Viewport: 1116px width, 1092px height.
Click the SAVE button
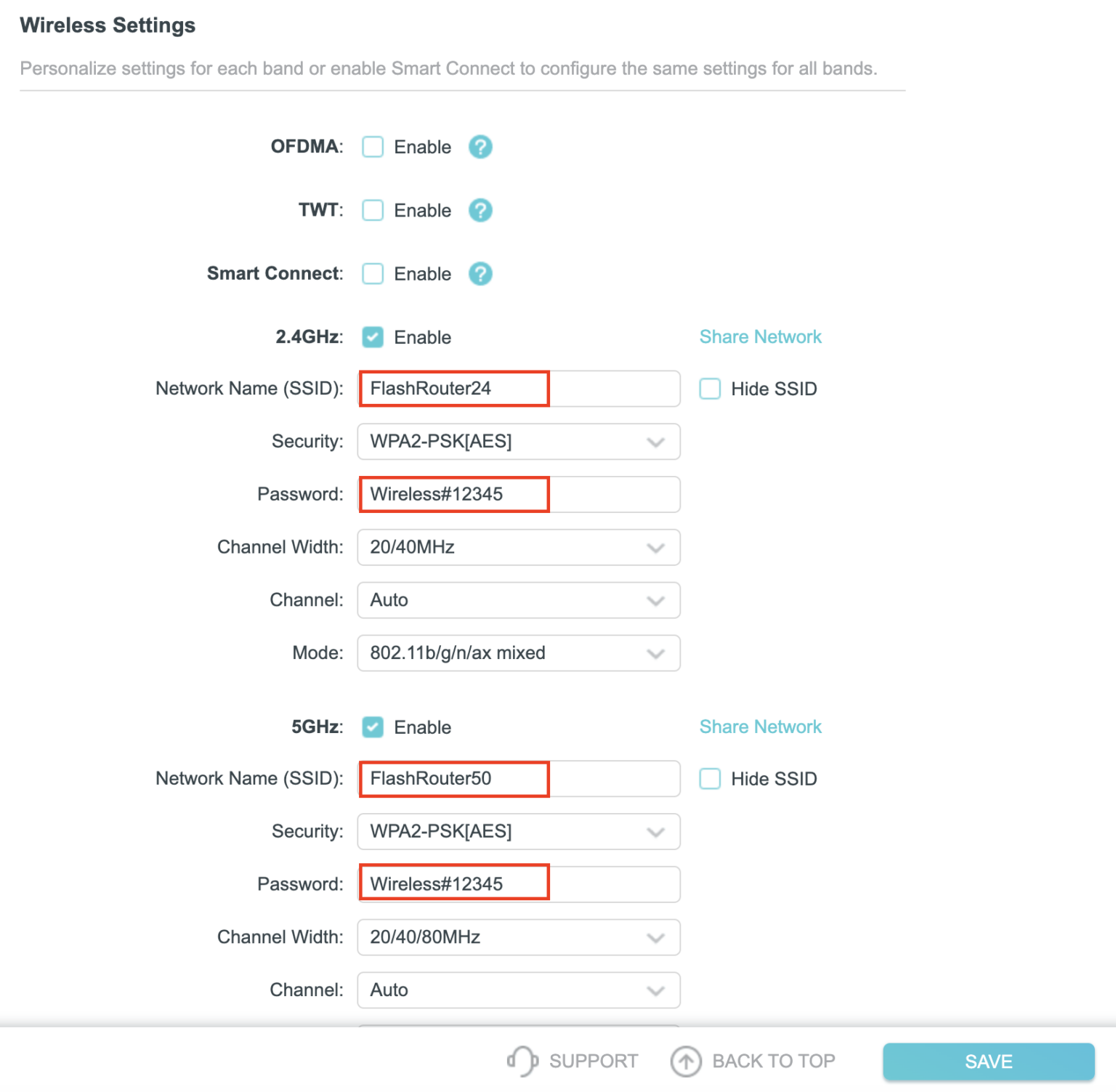pyautogui.click(x=987, y=1061)
